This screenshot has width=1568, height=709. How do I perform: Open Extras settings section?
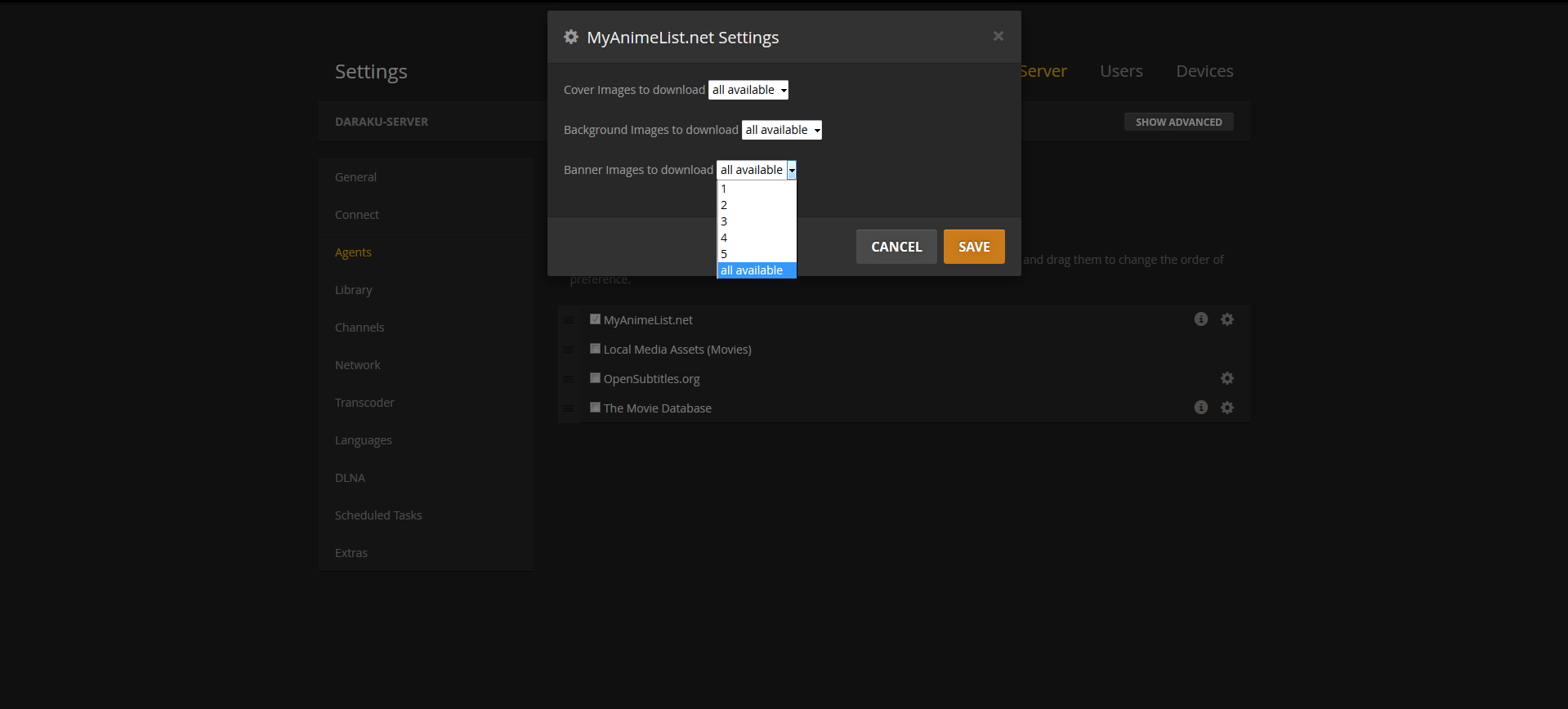click(426, 553)
